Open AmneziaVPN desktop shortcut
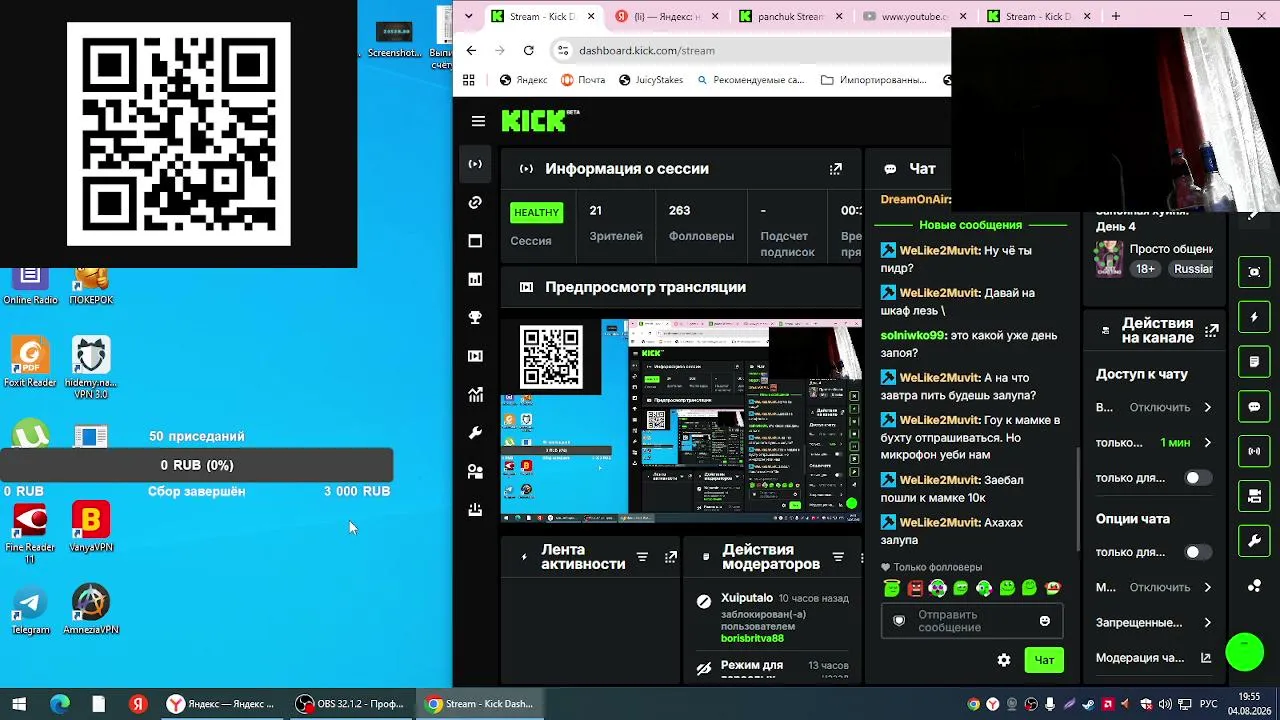The height and width of the screenshot is (720, 1280). click(91, 609)
